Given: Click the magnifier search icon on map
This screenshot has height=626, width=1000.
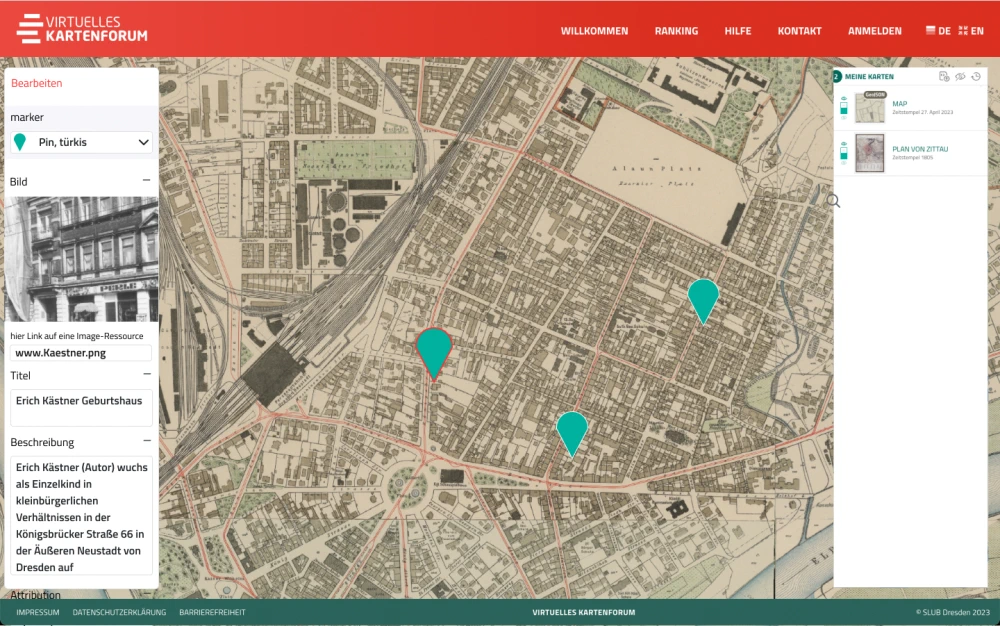Looking at the screenshot, I should [x=834, y=201].
